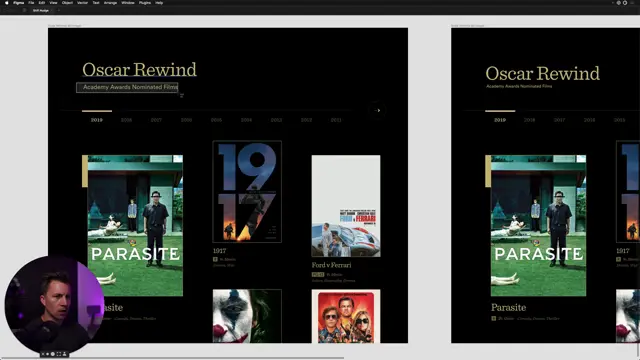Open the Arrange menu

(x=110, y=3)
